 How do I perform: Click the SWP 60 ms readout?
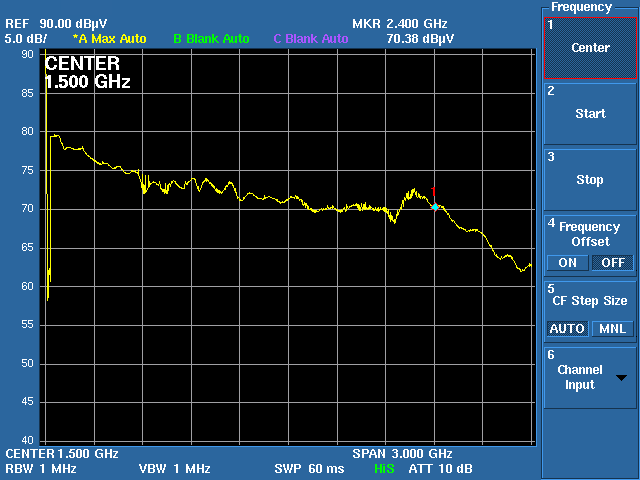(309, 469)
